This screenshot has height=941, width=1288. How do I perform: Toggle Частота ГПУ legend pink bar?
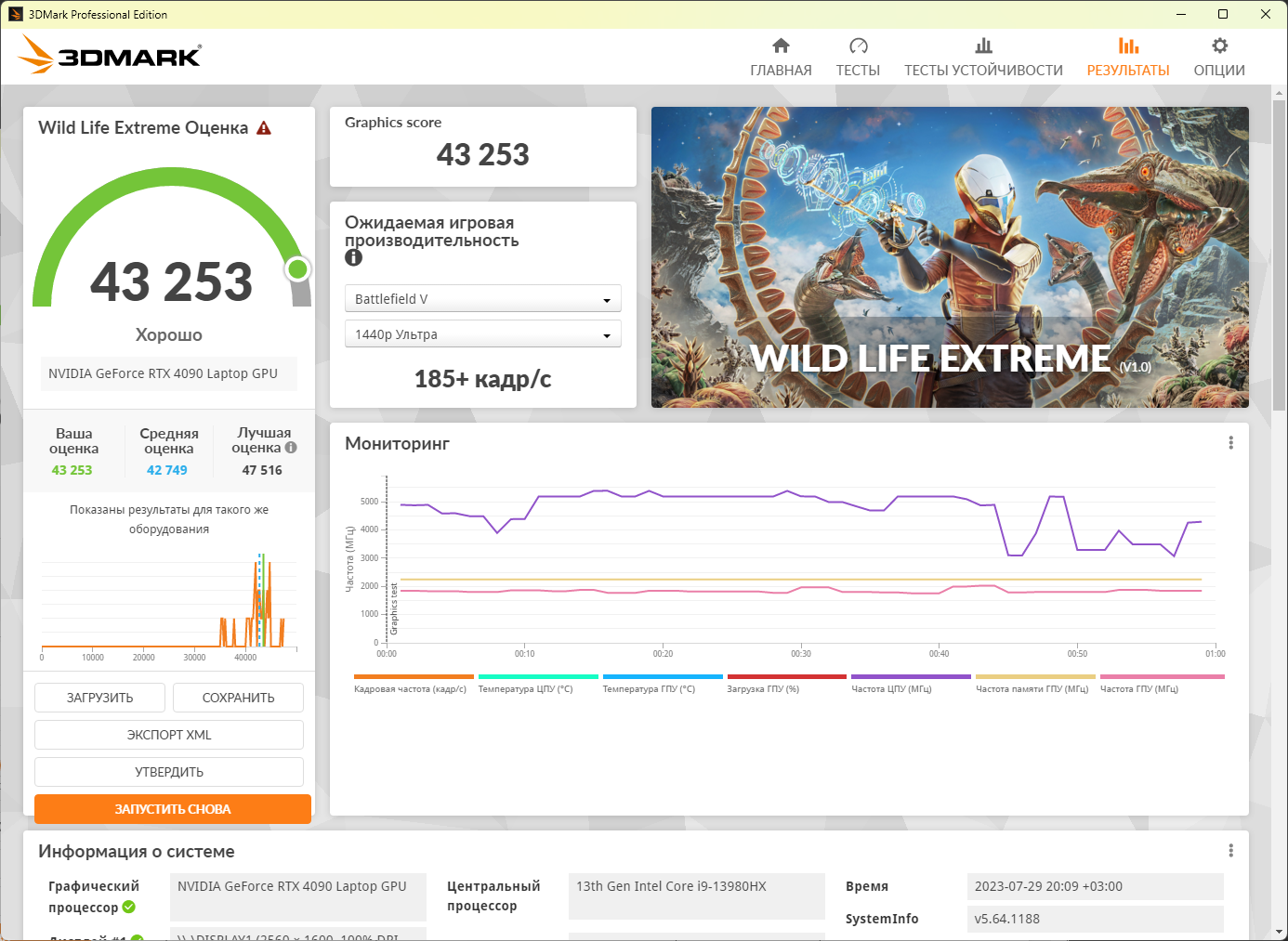click(1163, 676)
